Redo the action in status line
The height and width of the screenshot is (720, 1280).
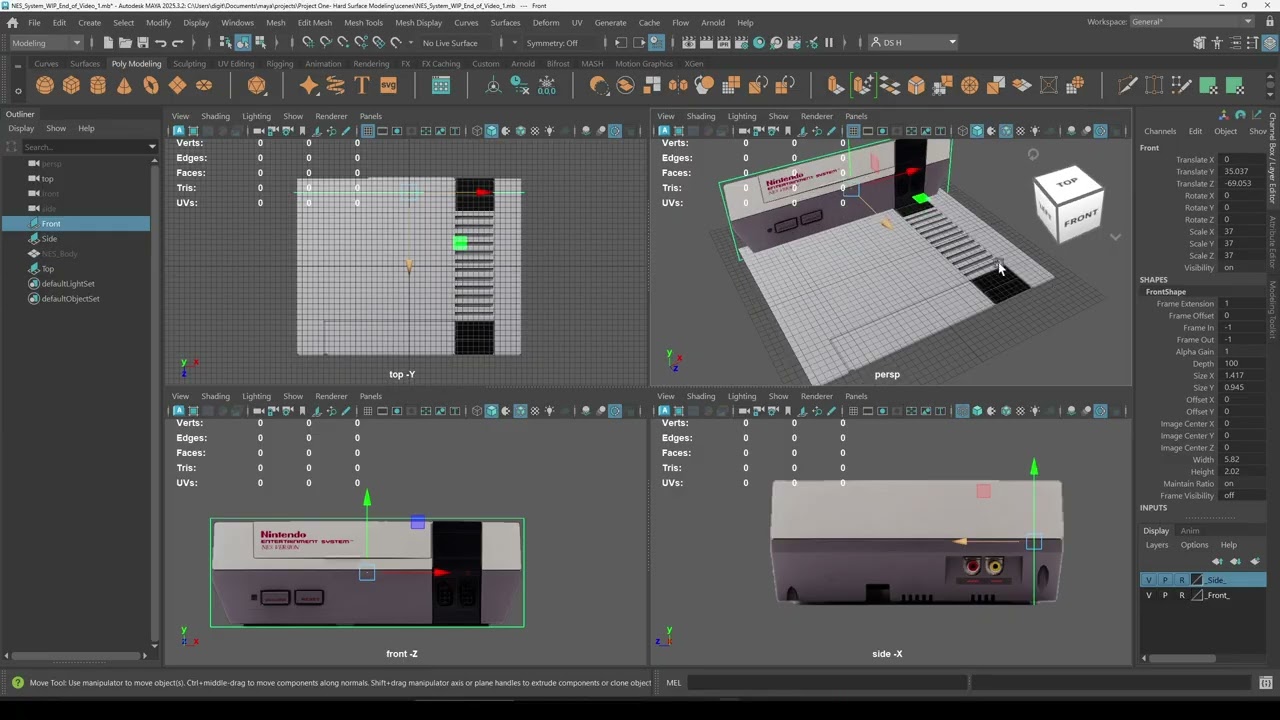click(178, 43)
